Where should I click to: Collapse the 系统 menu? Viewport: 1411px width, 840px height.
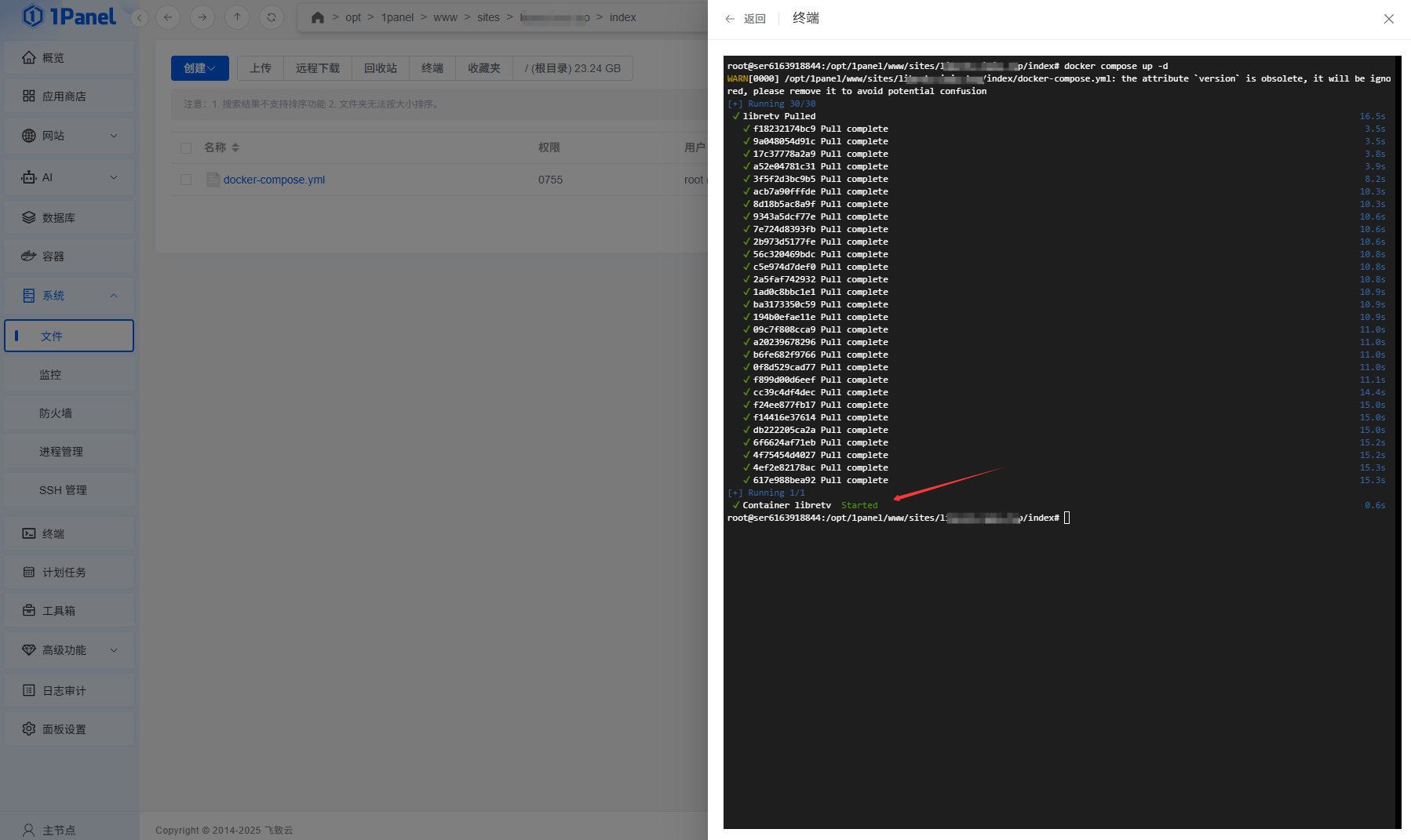pos(69,296)
